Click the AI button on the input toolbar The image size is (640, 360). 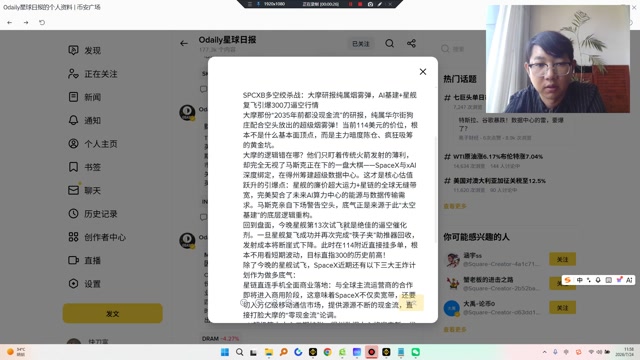pyautogui.click(x=629, y=280)
